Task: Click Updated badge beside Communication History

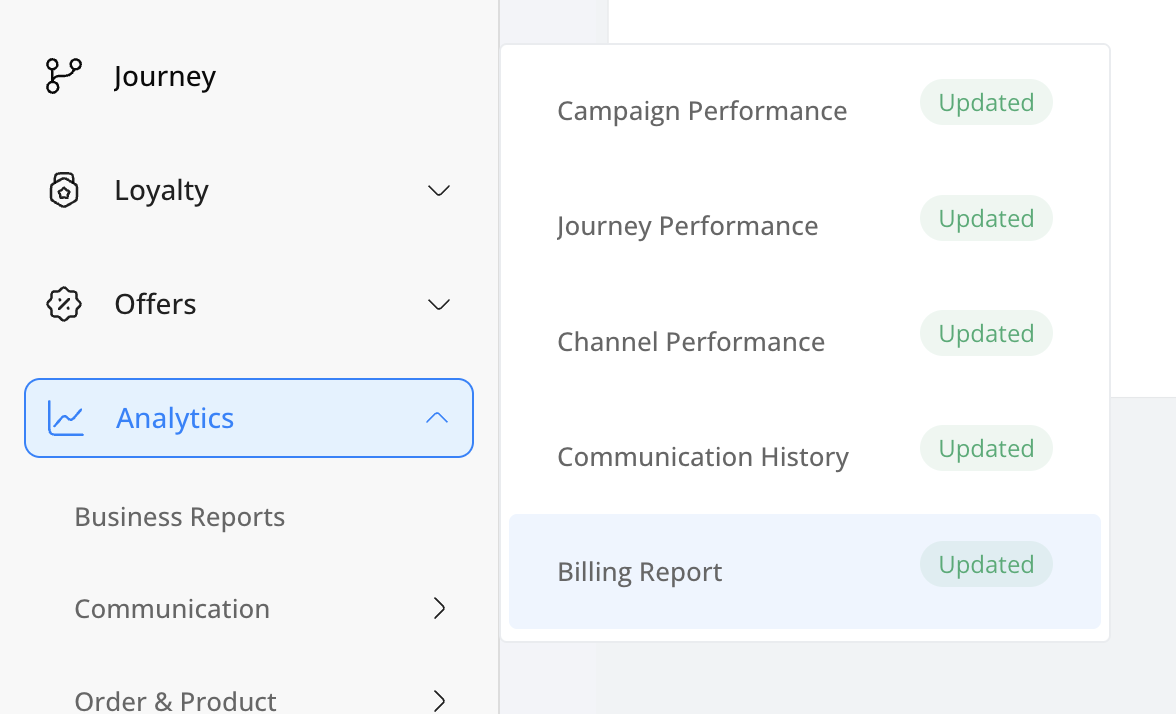Action: click(986, 448)
